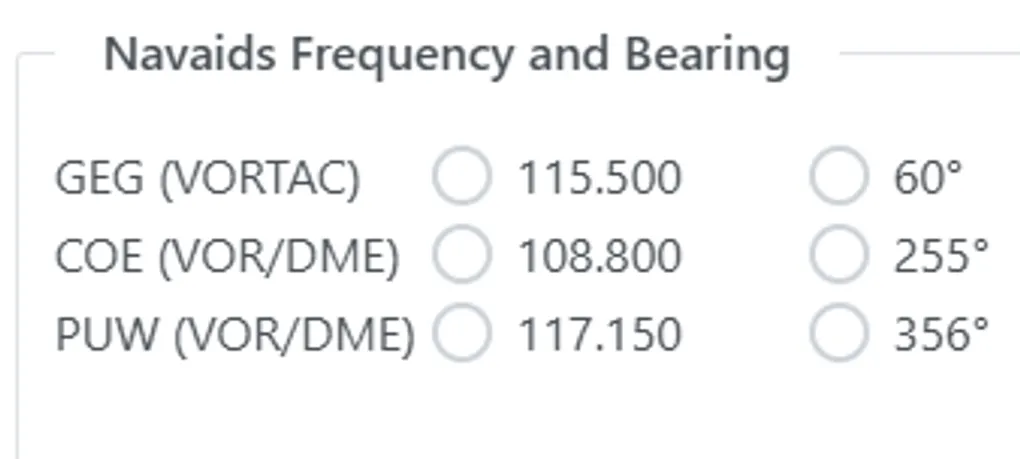
Task: Choose the 60° bearing radio button
Action: [838, 178]
